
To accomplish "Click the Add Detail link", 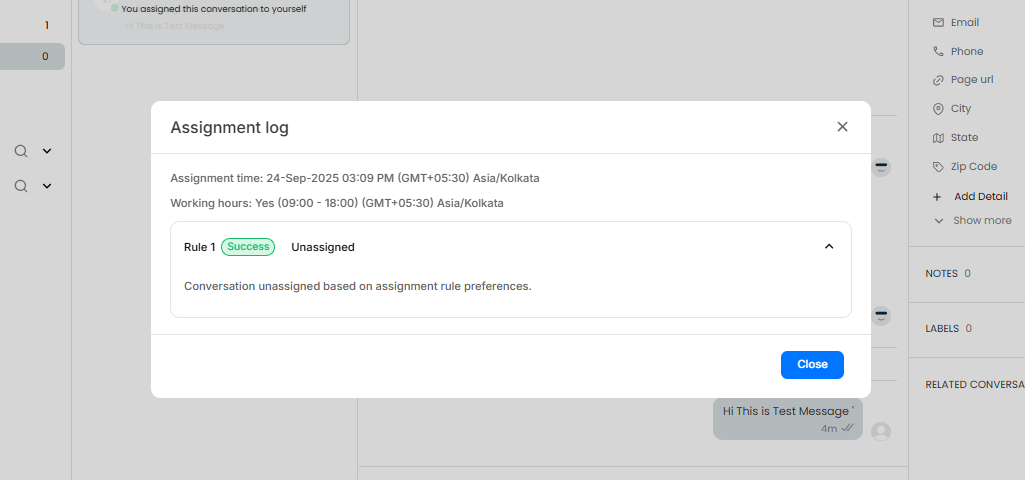I will coord(980,197).
